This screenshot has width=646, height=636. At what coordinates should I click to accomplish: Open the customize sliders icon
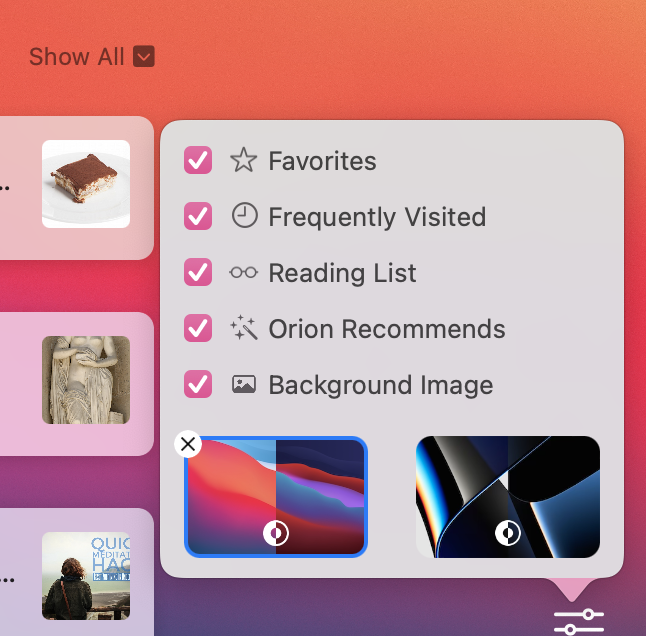tap(579, 622)
